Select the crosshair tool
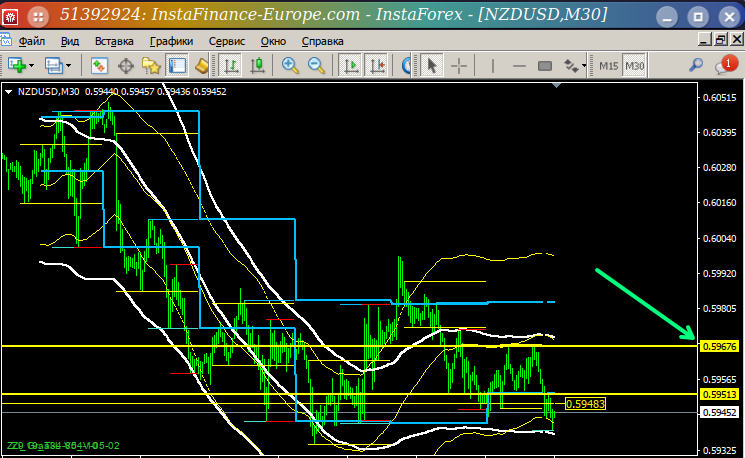The image size is (745, 458). coord(458,65)
